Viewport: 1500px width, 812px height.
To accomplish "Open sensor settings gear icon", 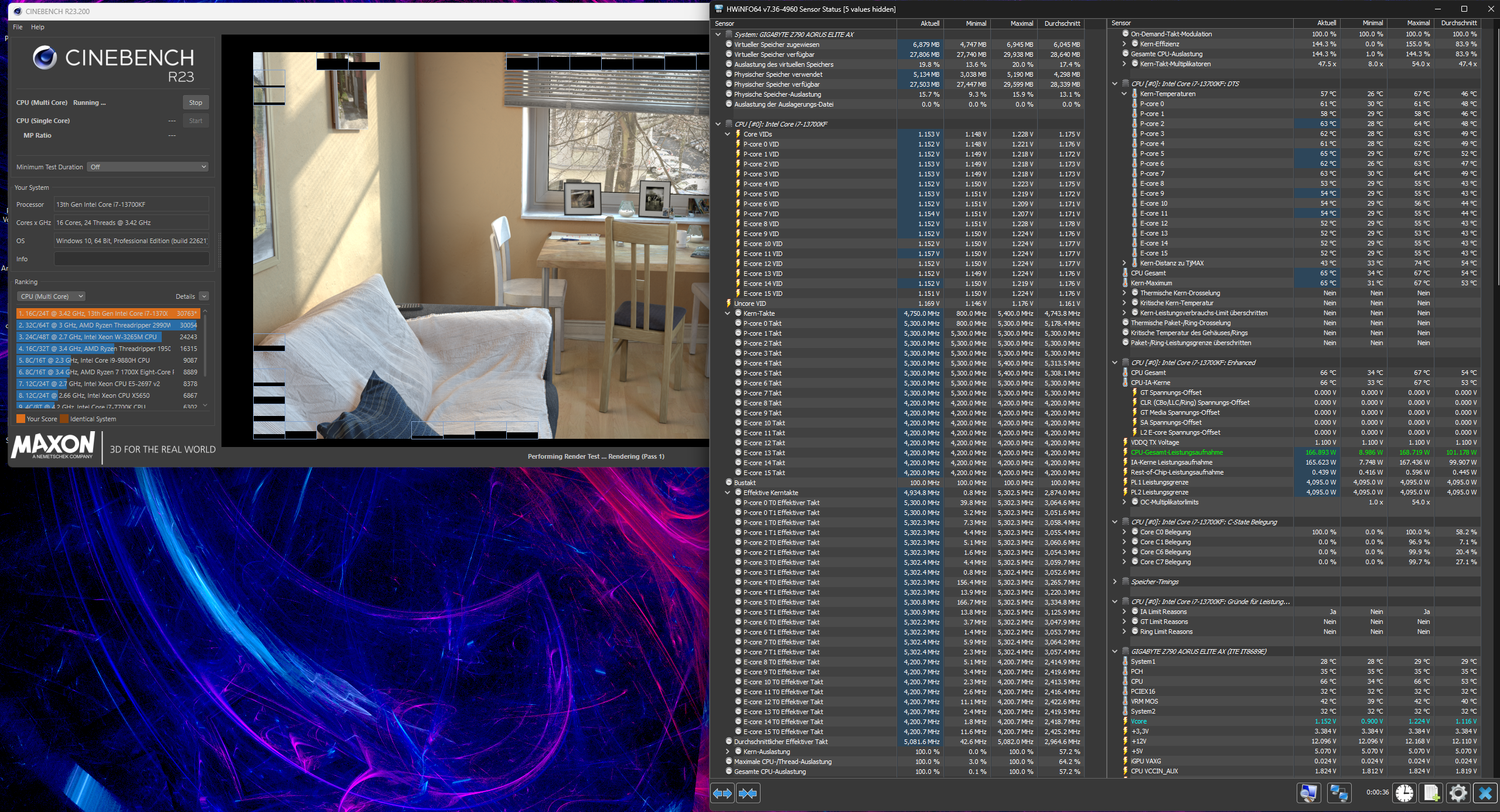I will tap(1458, 793).
